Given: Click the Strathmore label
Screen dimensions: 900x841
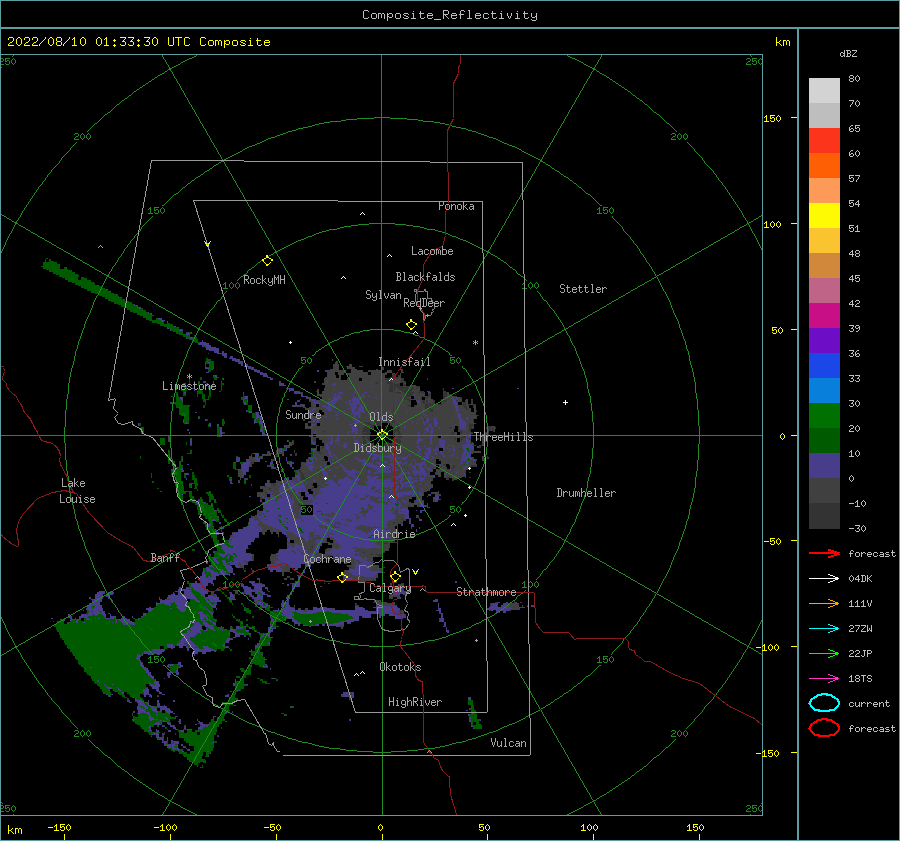Looking at the screenshot, I should click(x=486, y=592).
